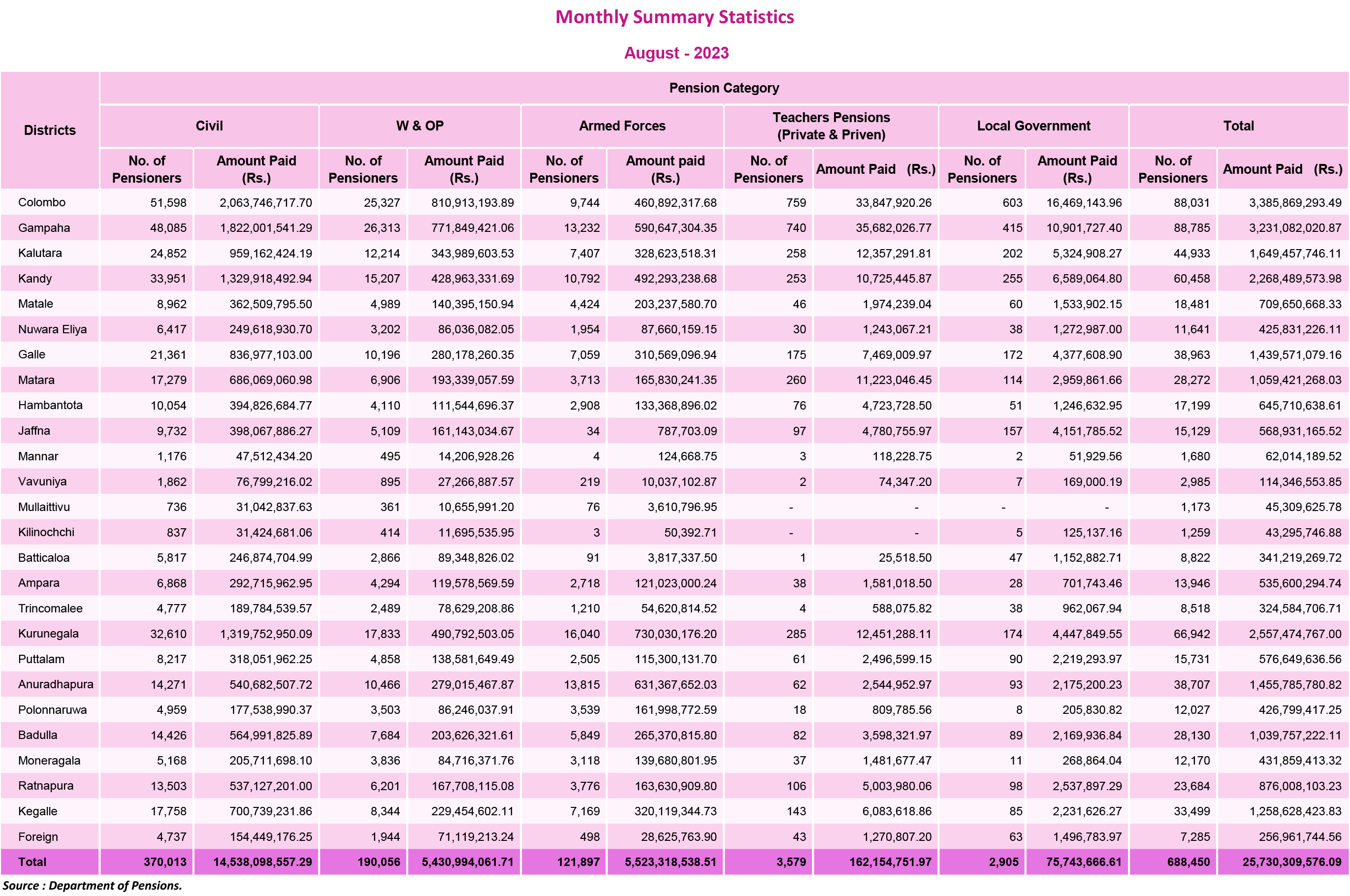This screenshot has width=1350, height=896.
Task: Select the 'Kilinochchi' district name
Action: (46, 532)
